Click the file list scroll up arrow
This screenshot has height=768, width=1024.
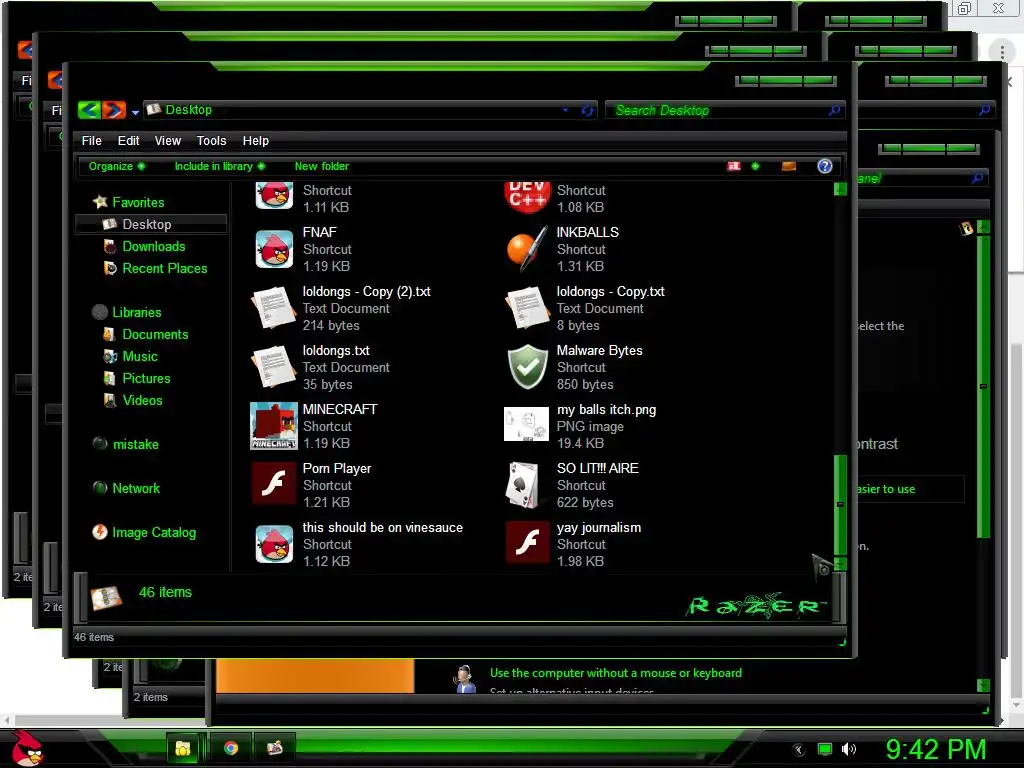tap(840, 189)
